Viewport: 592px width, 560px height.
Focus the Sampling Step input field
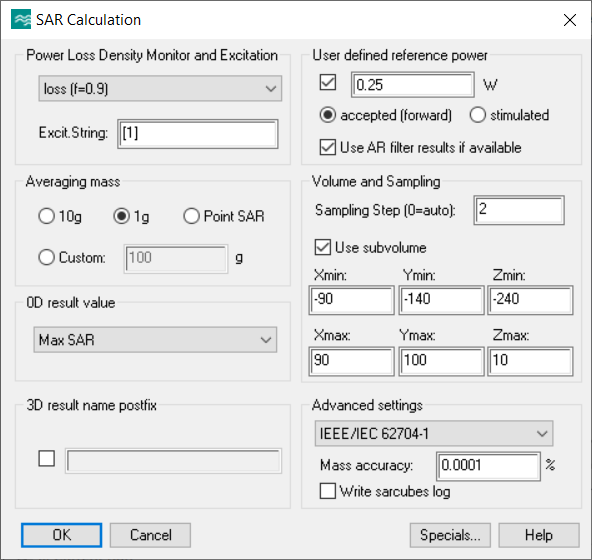[x=519, y=210]
